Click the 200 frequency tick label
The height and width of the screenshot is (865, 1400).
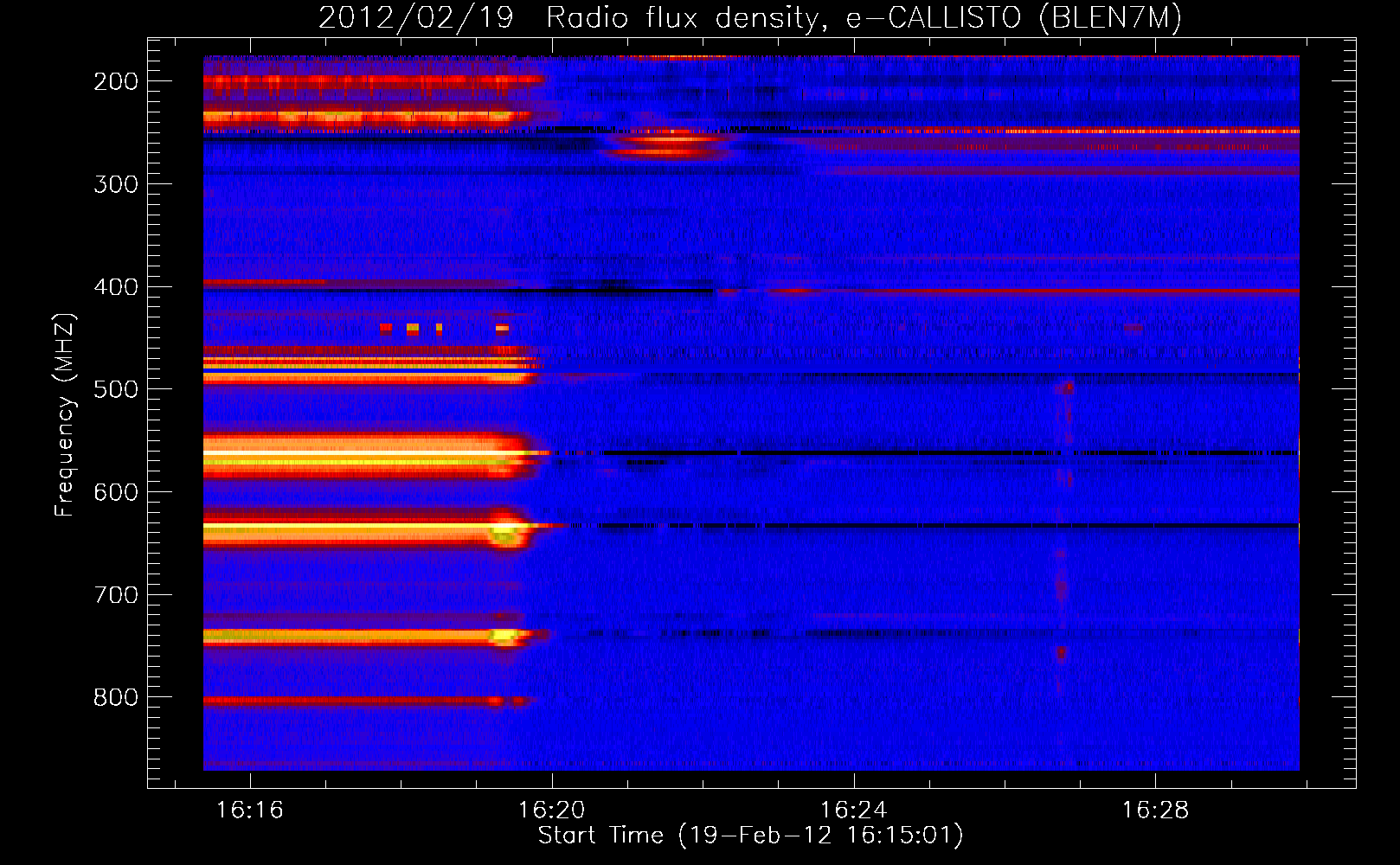(x=116, y=81)
